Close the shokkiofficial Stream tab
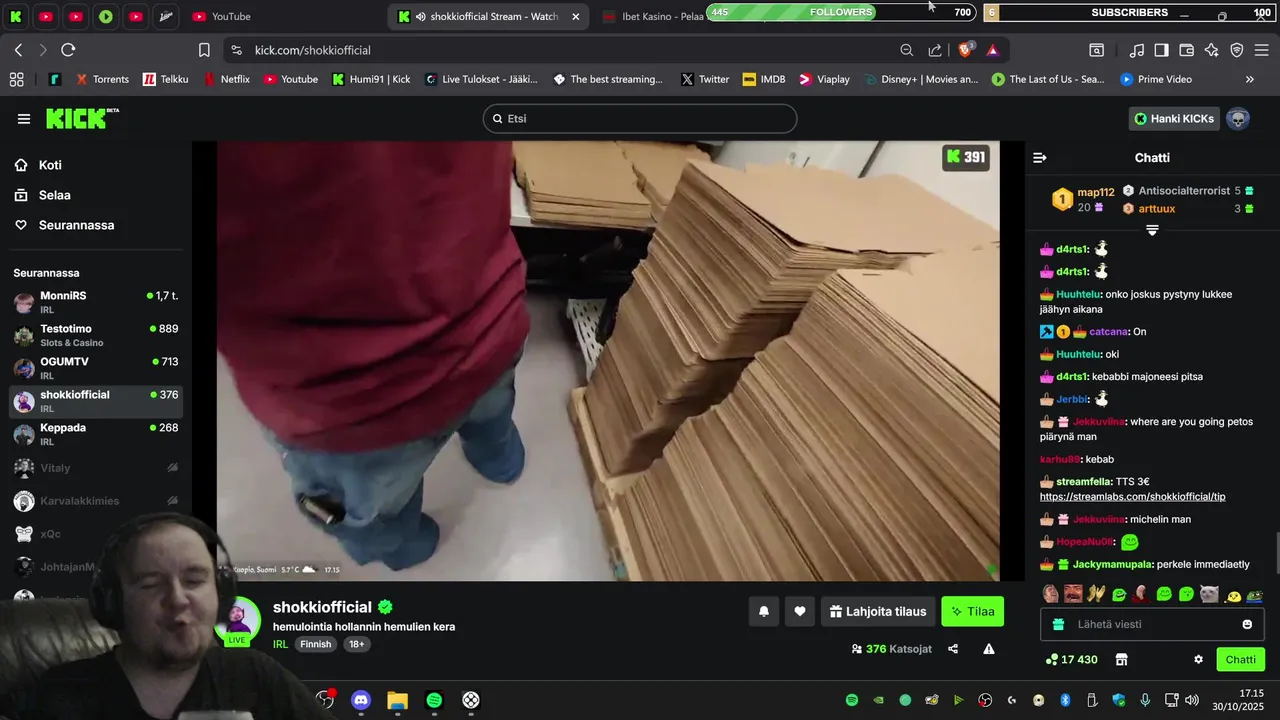The image size is (1280, 720). 576,16
